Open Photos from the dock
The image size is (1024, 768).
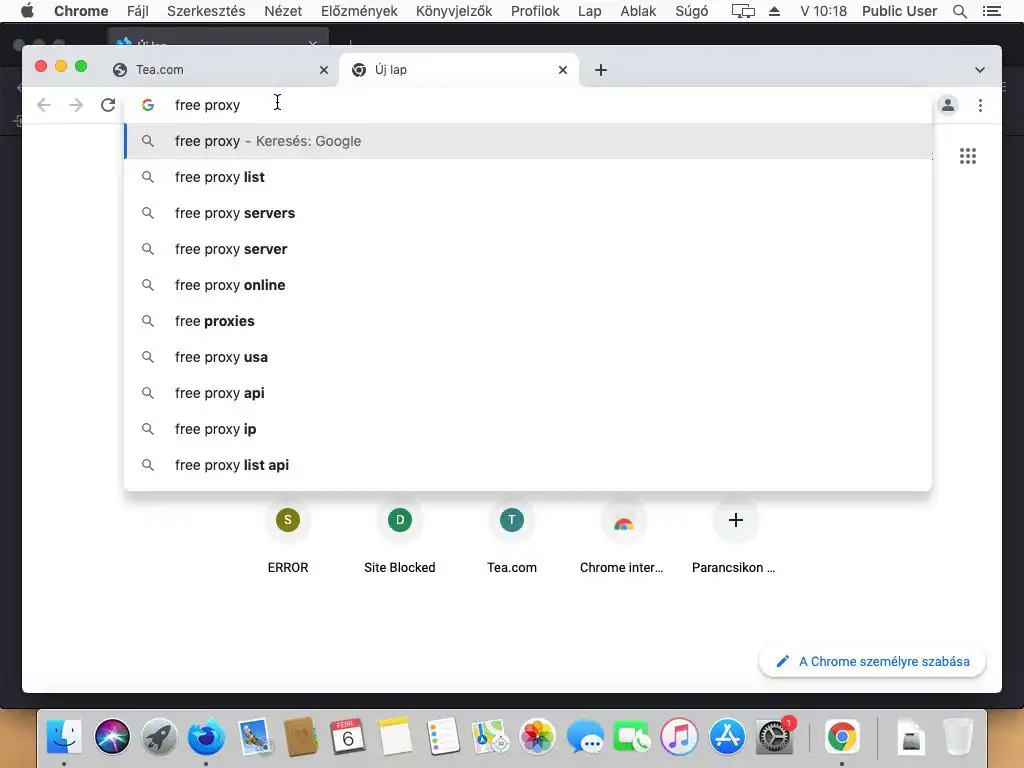(x=537, y=737)
